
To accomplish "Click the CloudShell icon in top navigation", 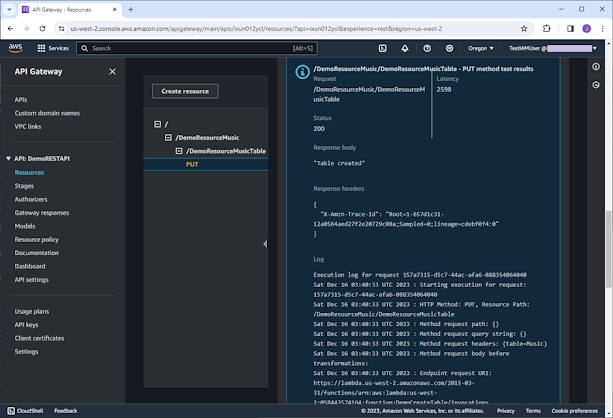I will click(x=382, y=48).
